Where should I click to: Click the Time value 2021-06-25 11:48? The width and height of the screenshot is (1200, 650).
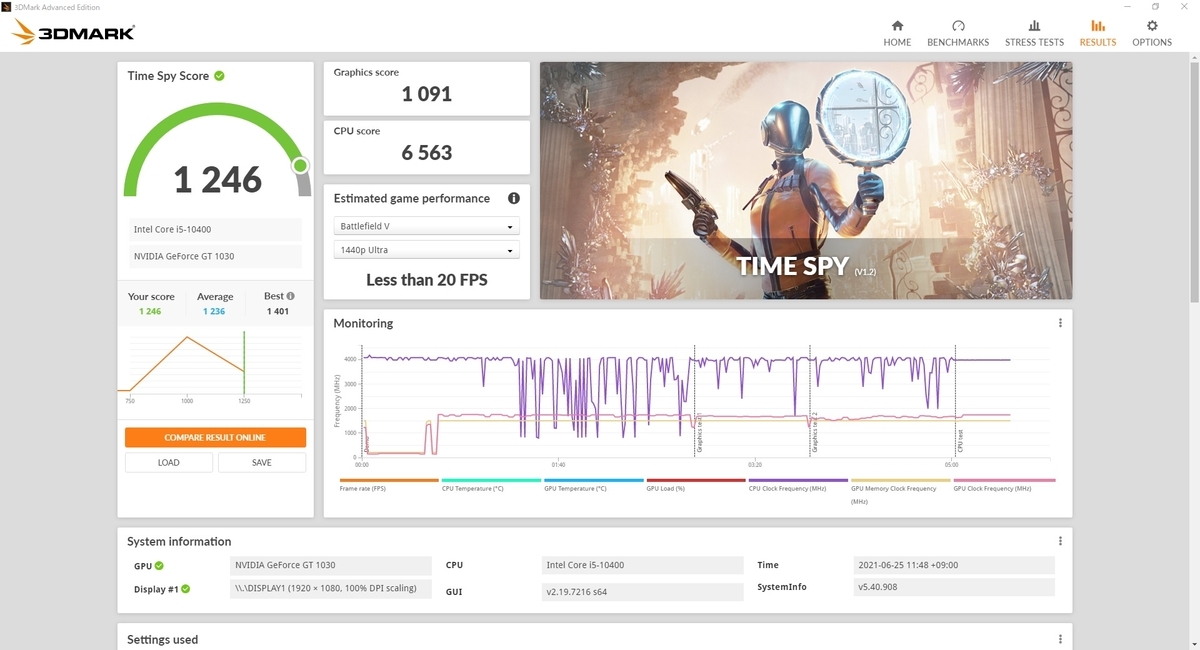pos(954,565)
